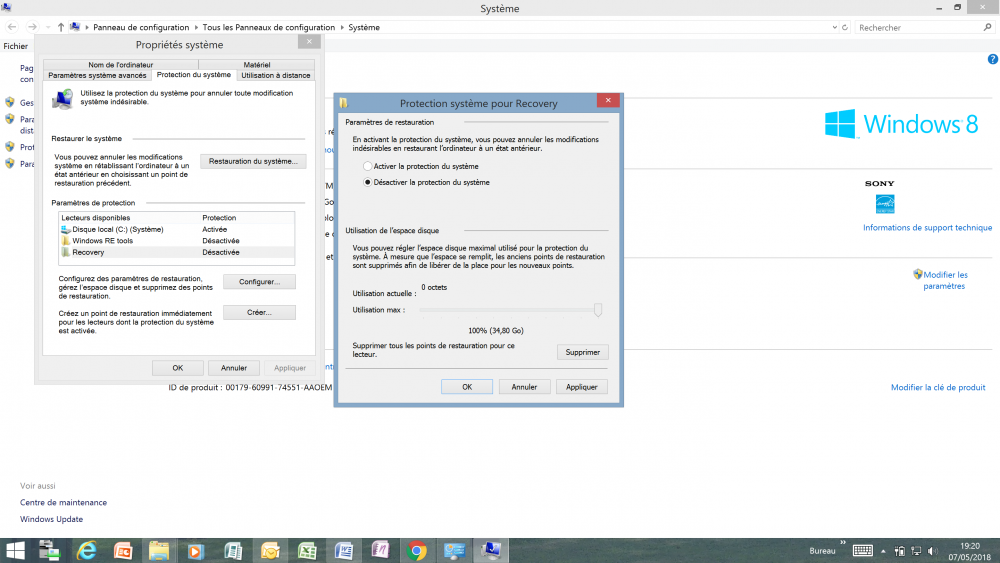The height and width of the screenshot is (563, 1000).
Task: Click the refresh button in the address bar
Action: (x=845, y=27)
